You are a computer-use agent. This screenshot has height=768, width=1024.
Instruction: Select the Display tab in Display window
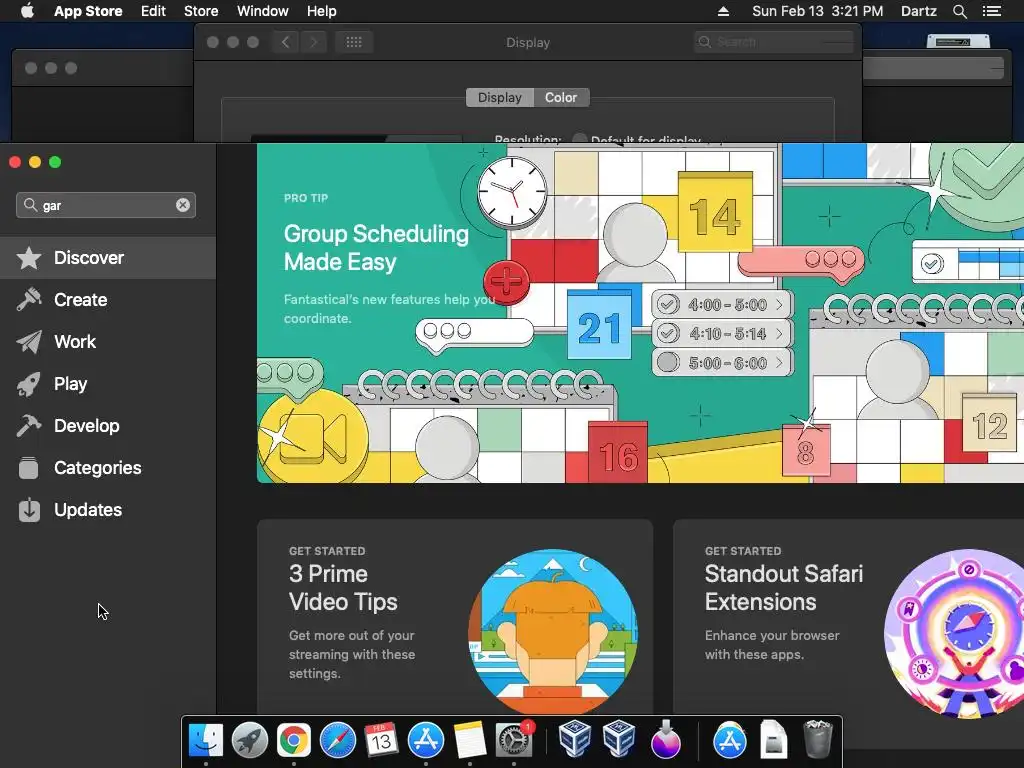500,97
